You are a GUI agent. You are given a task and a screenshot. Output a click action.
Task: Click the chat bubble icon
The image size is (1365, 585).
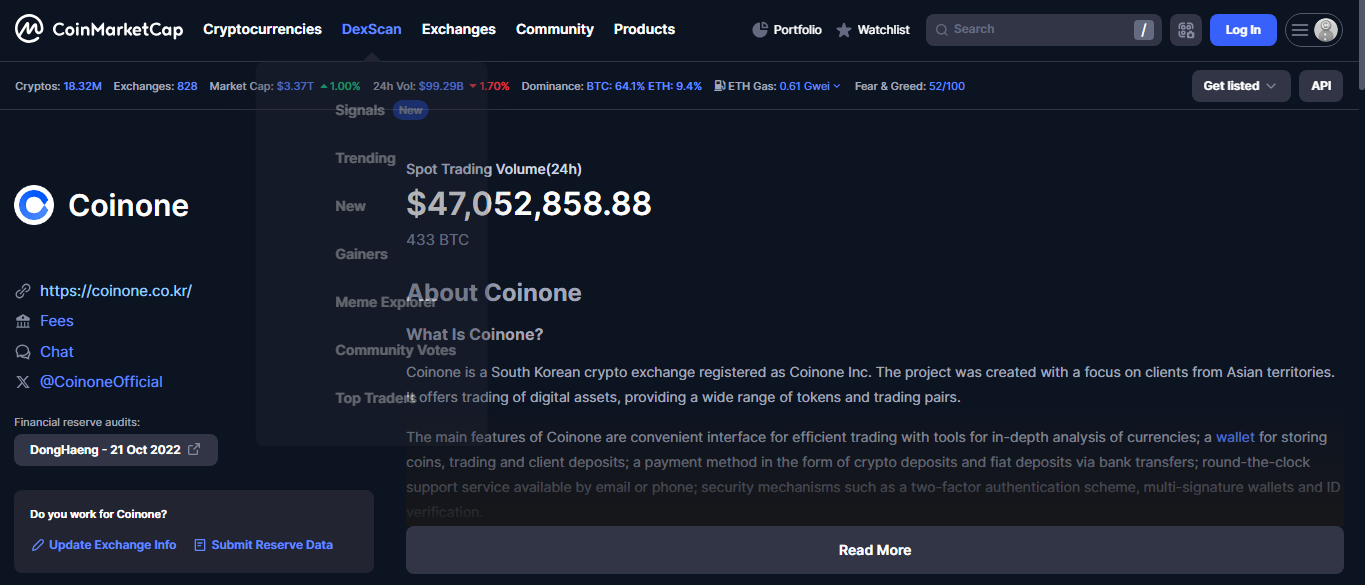tap(23, 352)
